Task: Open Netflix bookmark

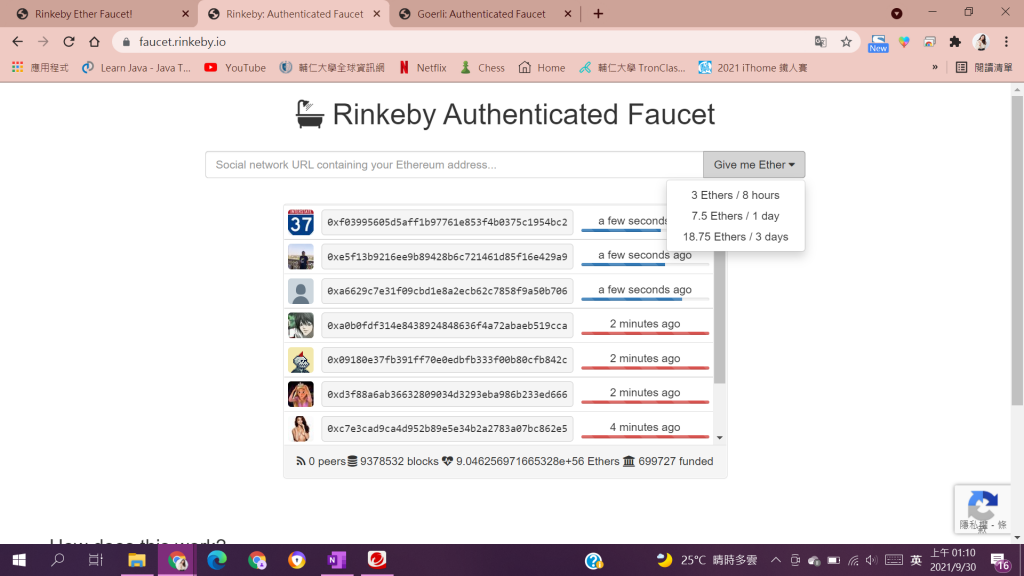Action: point(423,67)
